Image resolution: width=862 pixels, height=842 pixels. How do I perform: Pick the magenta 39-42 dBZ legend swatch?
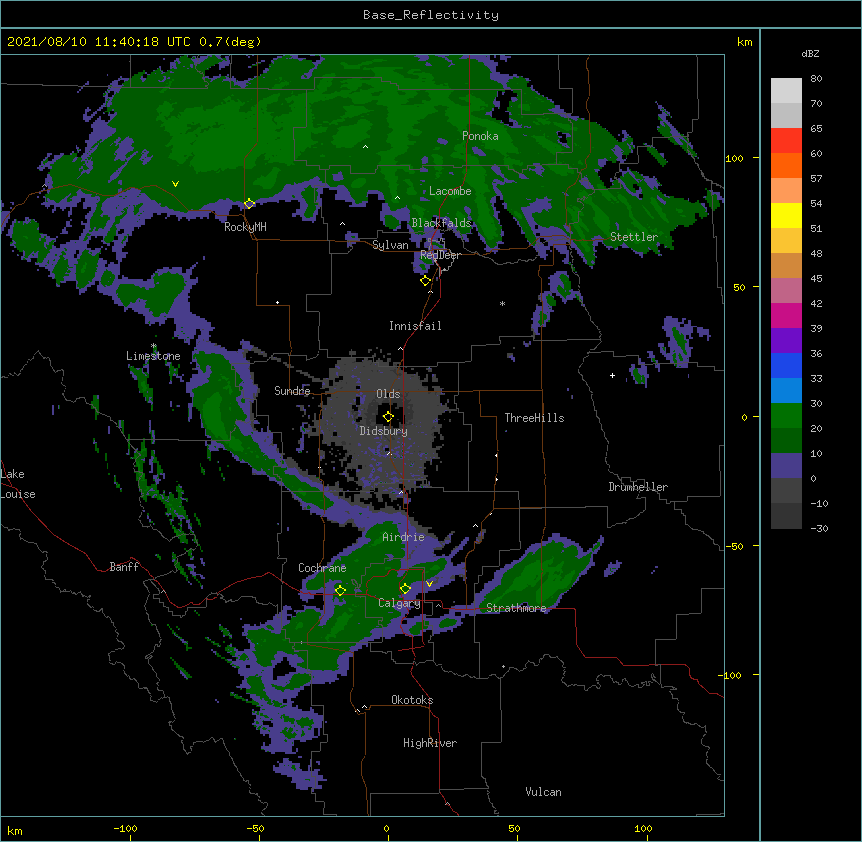[x=786, y=315]
